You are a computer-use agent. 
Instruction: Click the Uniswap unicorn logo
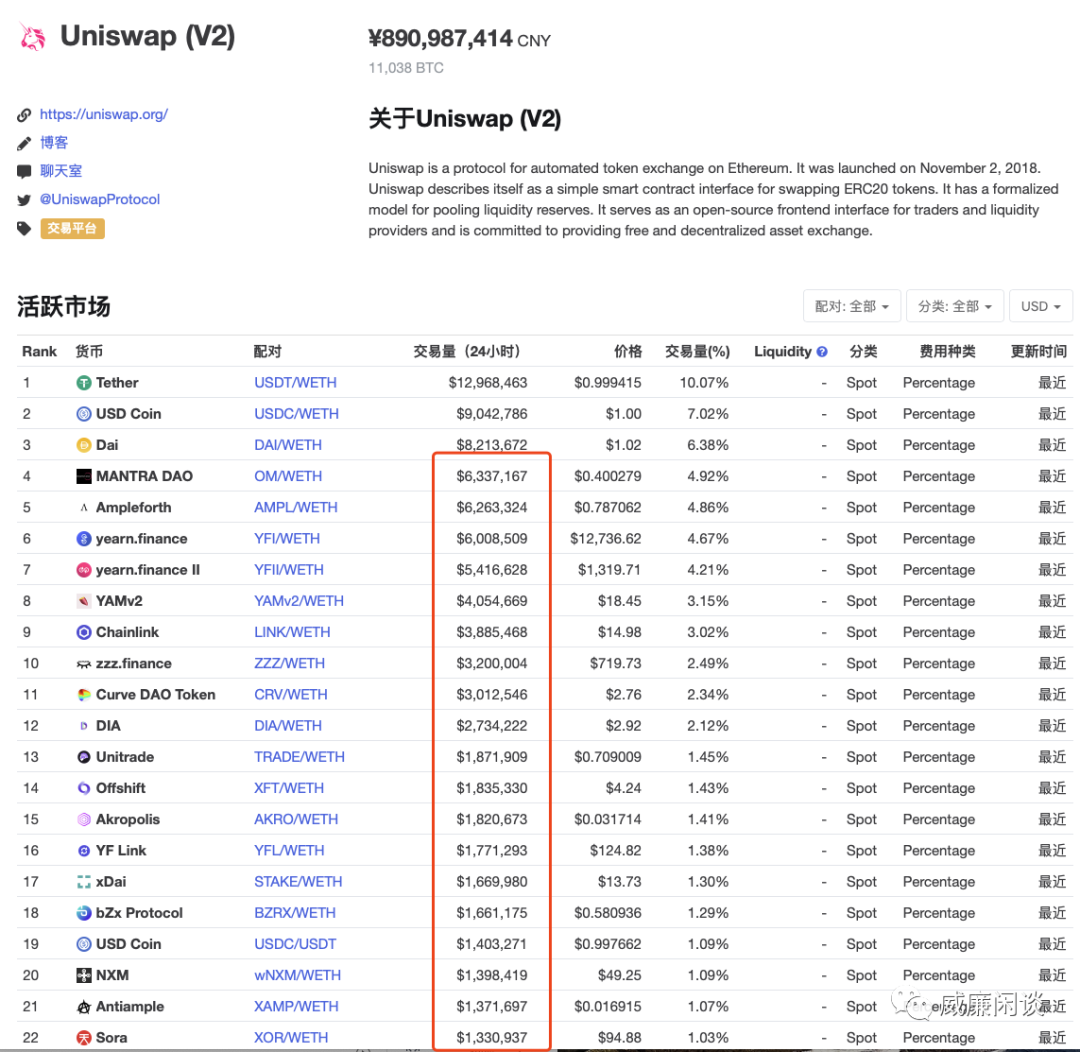point(32,37)
